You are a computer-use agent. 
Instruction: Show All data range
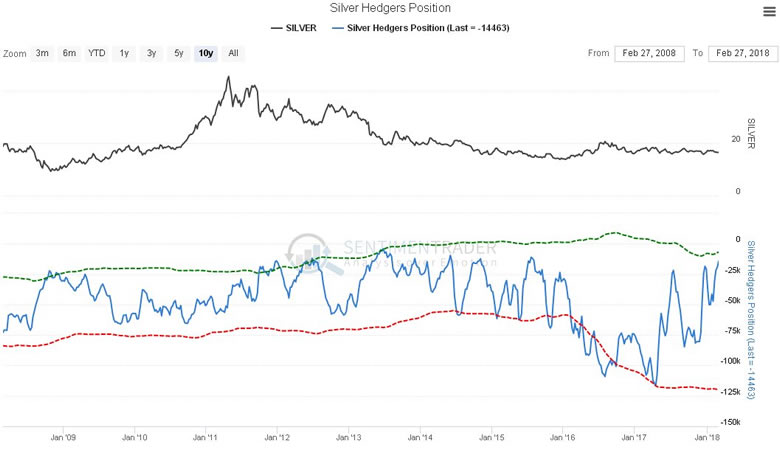(233, 53)
